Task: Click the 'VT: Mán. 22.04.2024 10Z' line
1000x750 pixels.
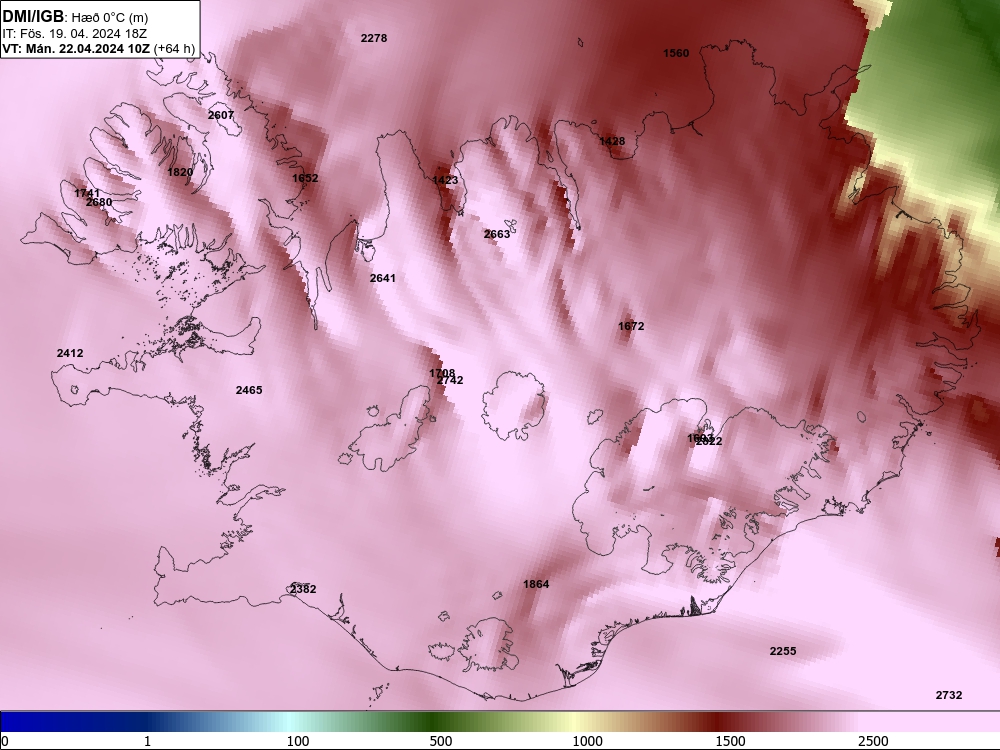Action: pyautogui.click(x=79, y=48)
